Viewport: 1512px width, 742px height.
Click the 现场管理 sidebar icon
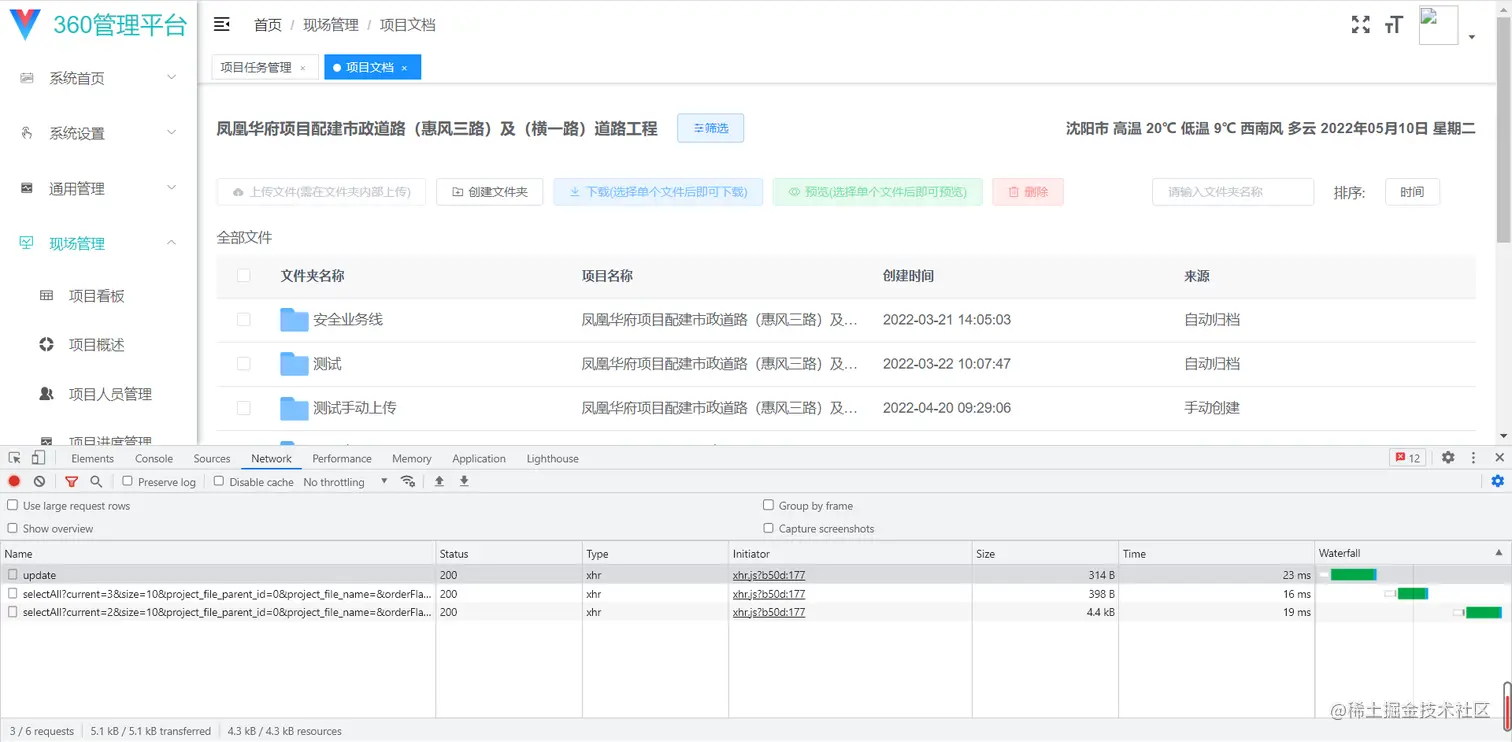point(27,243)
